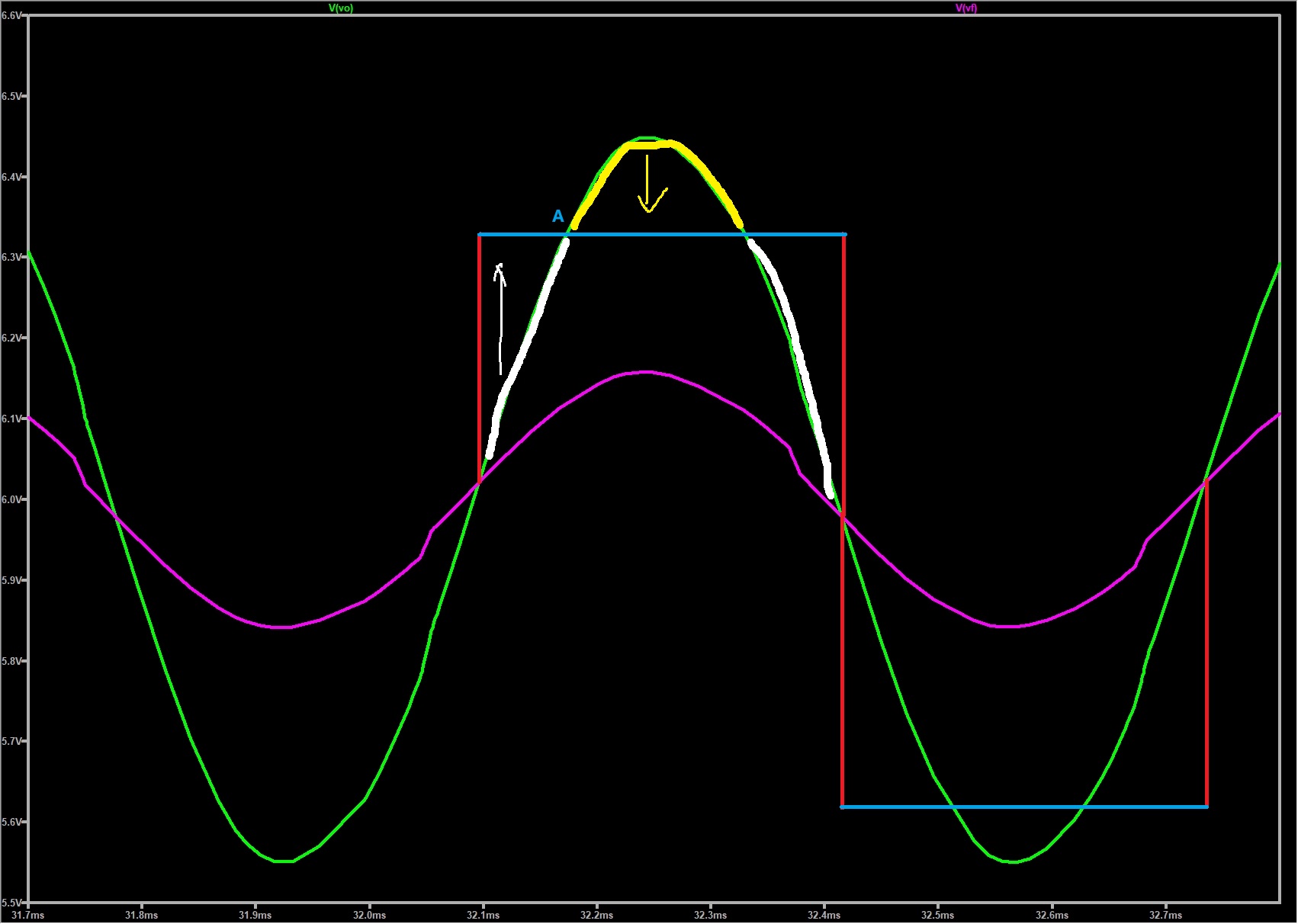This screenshot has height=924, width=1298.
Task: Click the 5.6V axis label
Action: (x=11, y=822)
